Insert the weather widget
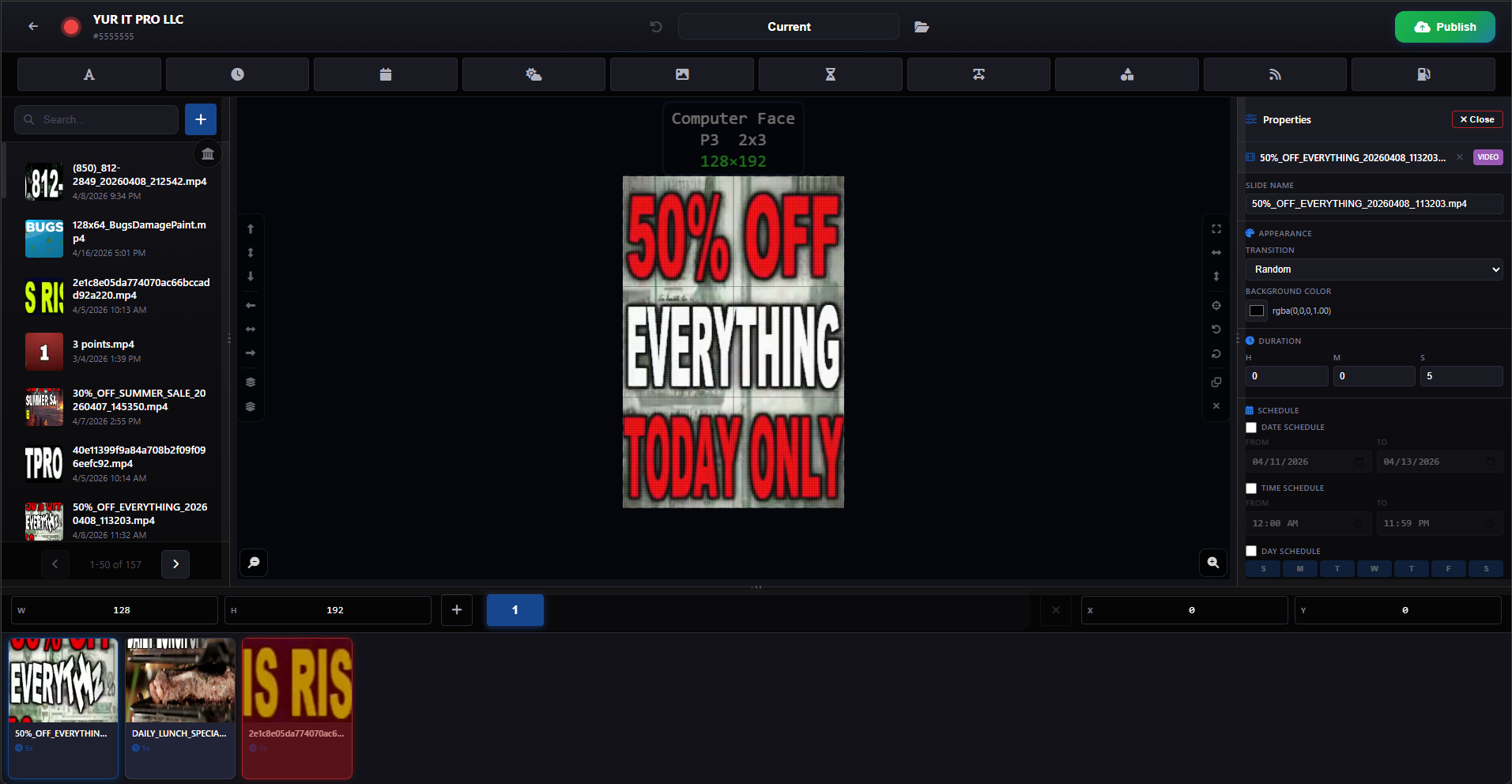Image resolution: width=1512 pixels, height=784 pixels. (x=534, y=74)
